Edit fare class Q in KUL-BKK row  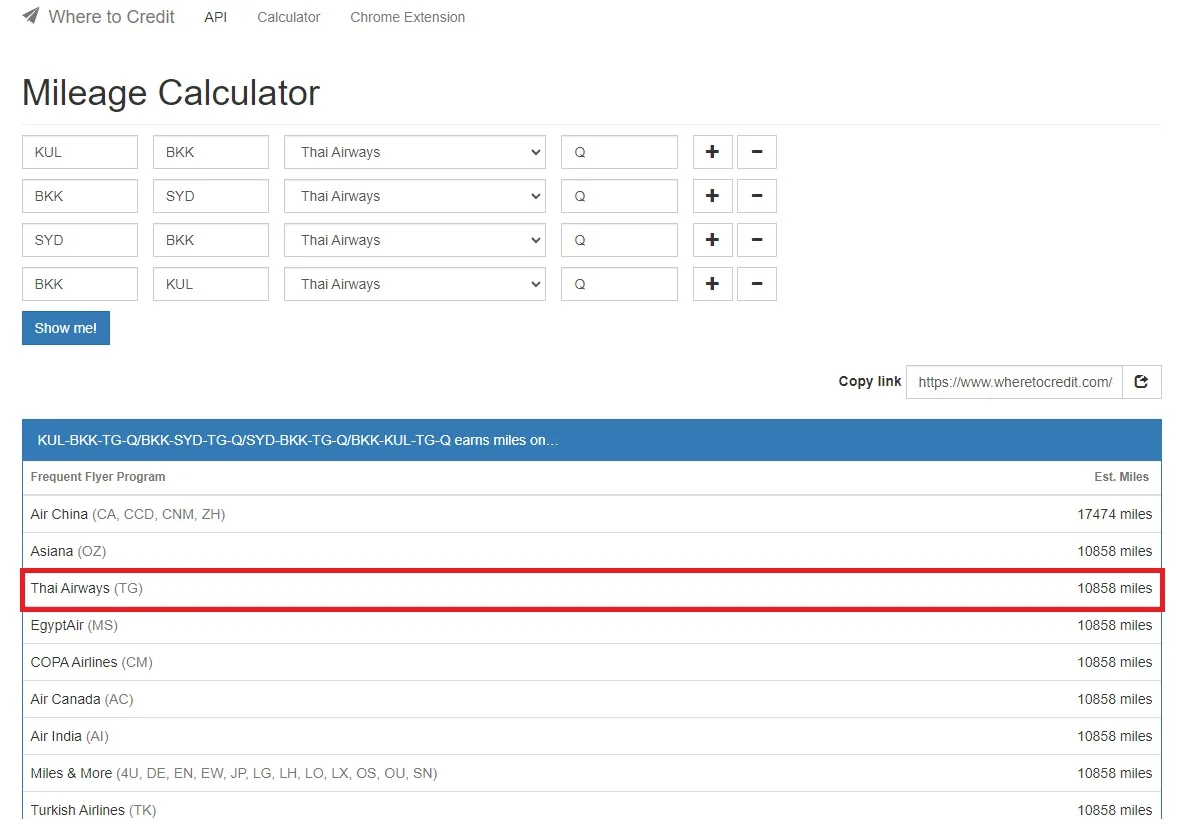[x=619, y=152]
